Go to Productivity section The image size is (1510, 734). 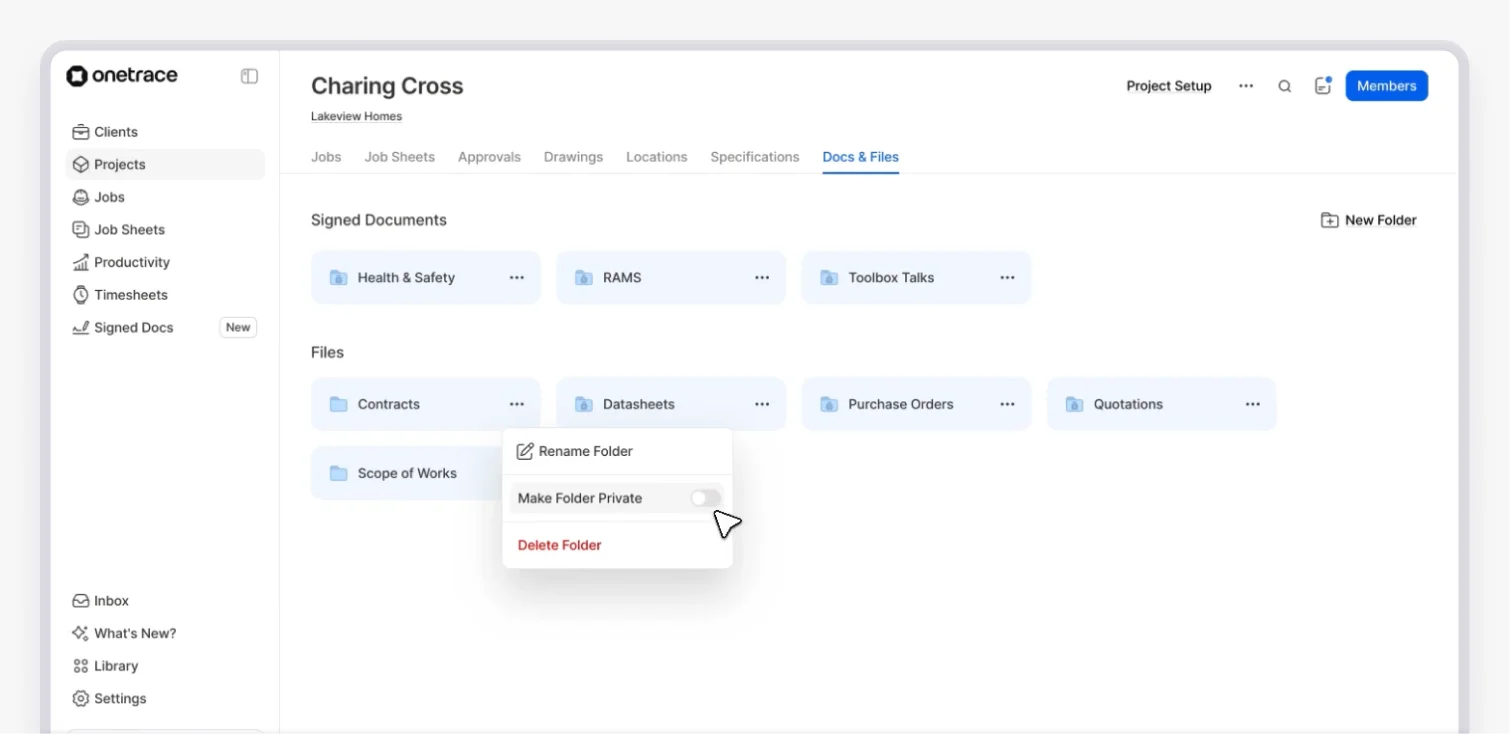pos(165,262)
